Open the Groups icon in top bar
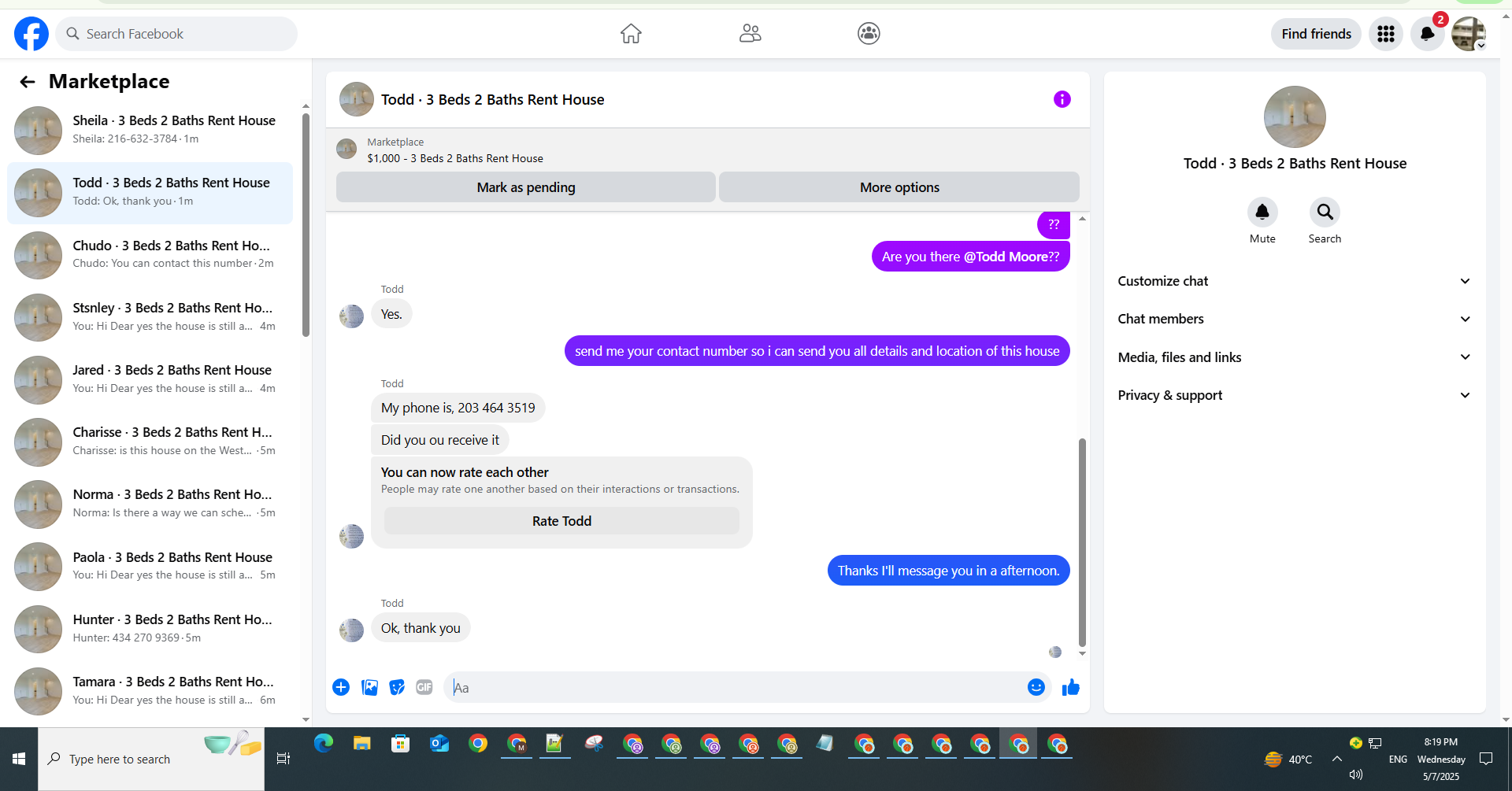This screenshot has height=791, width=1512. coord(869,34)
